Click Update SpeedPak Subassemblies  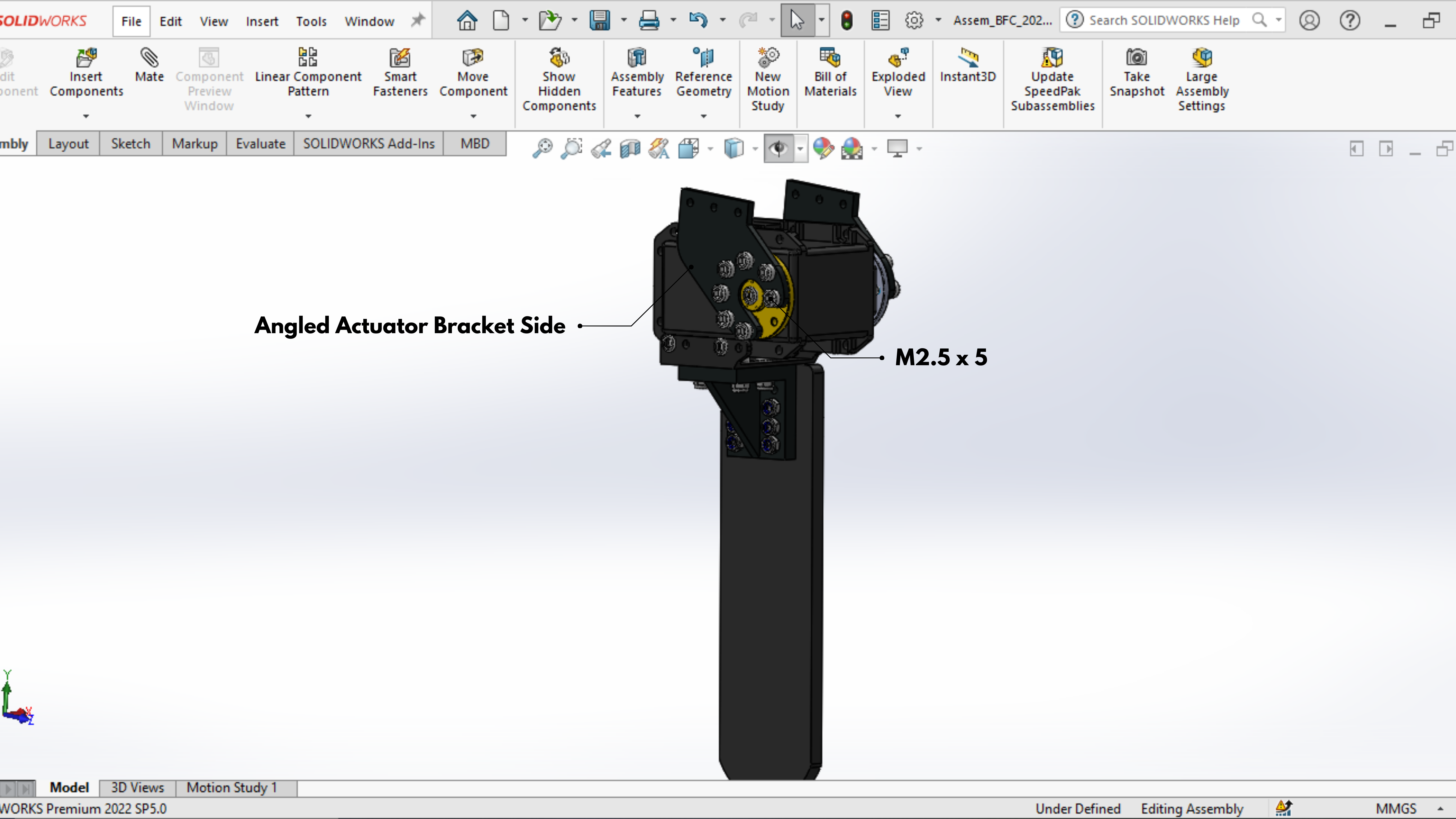[1052, 79]
